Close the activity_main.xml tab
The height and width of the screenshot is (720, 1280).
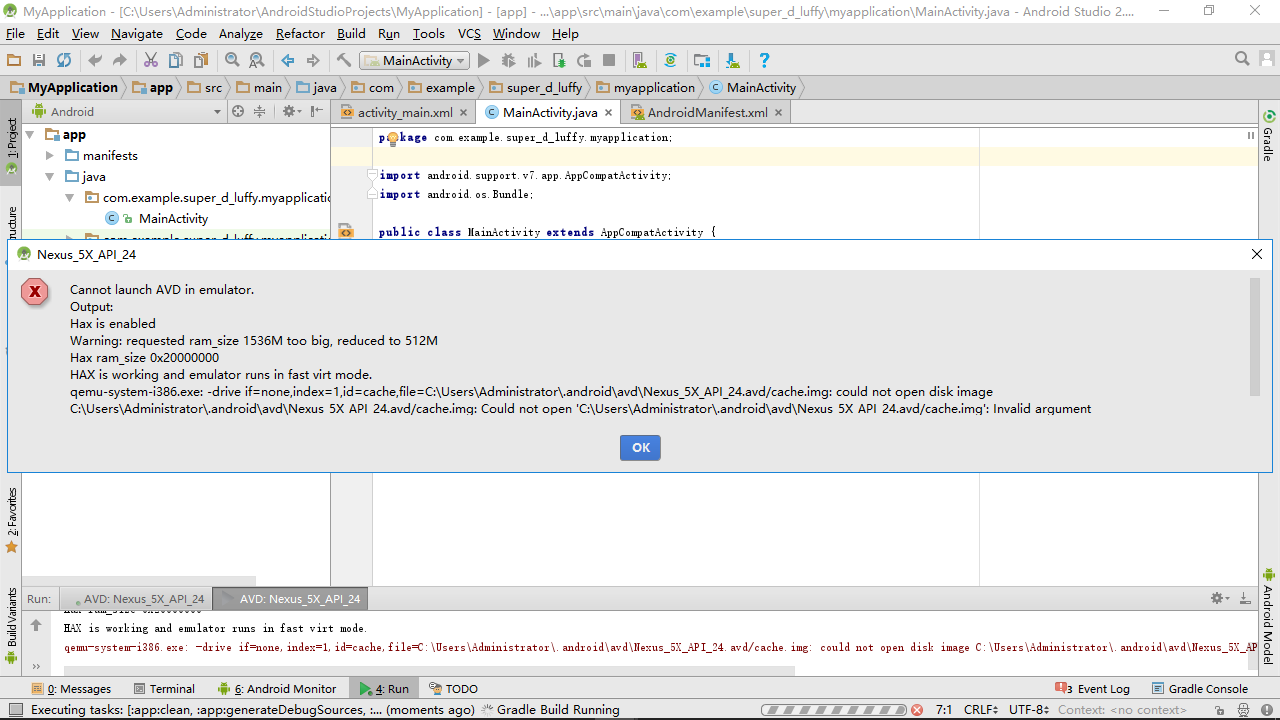coord(464,113)
